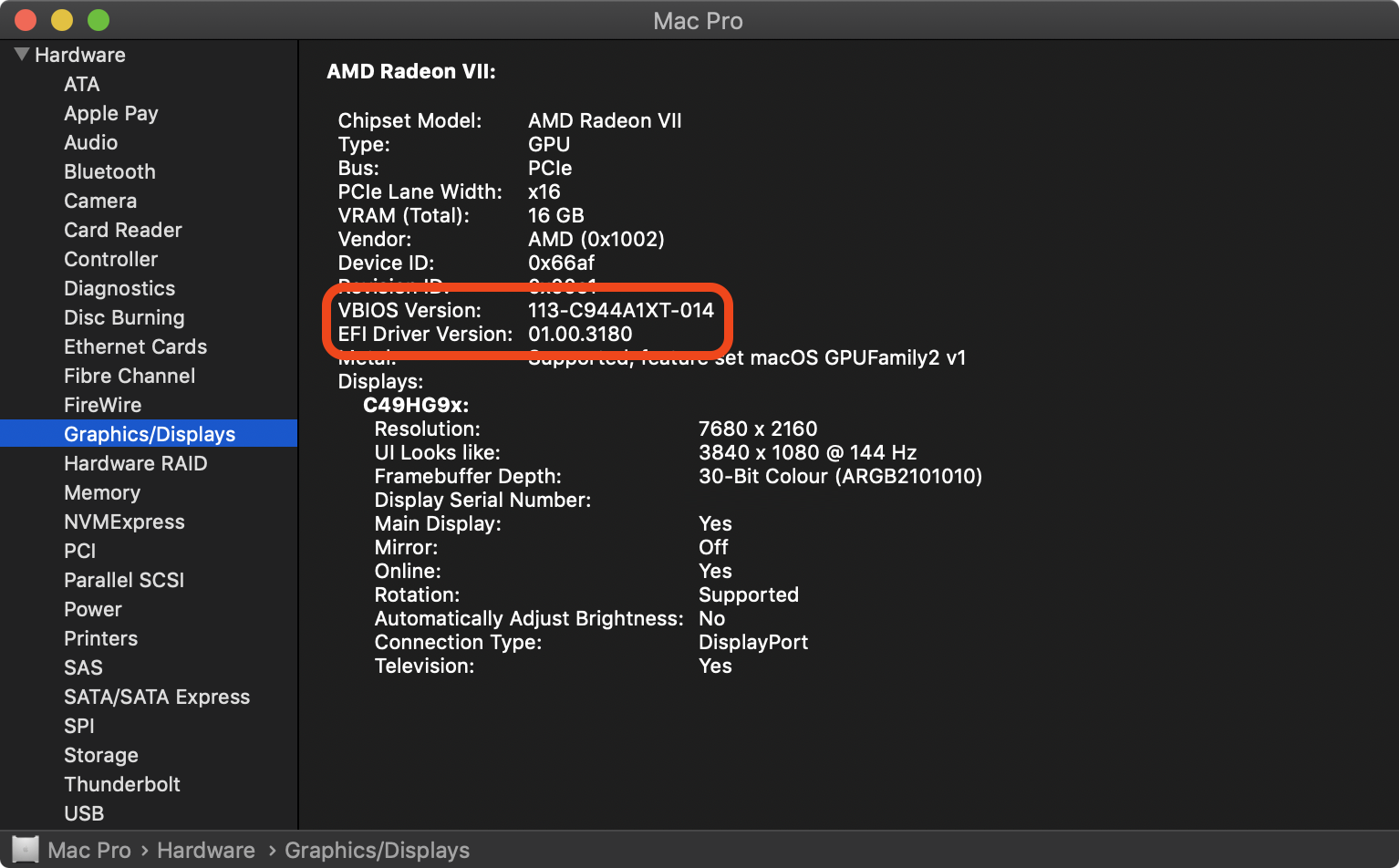Screen dimensions: 1399x868
Task: Click the Displays: label
Action: 380,381
